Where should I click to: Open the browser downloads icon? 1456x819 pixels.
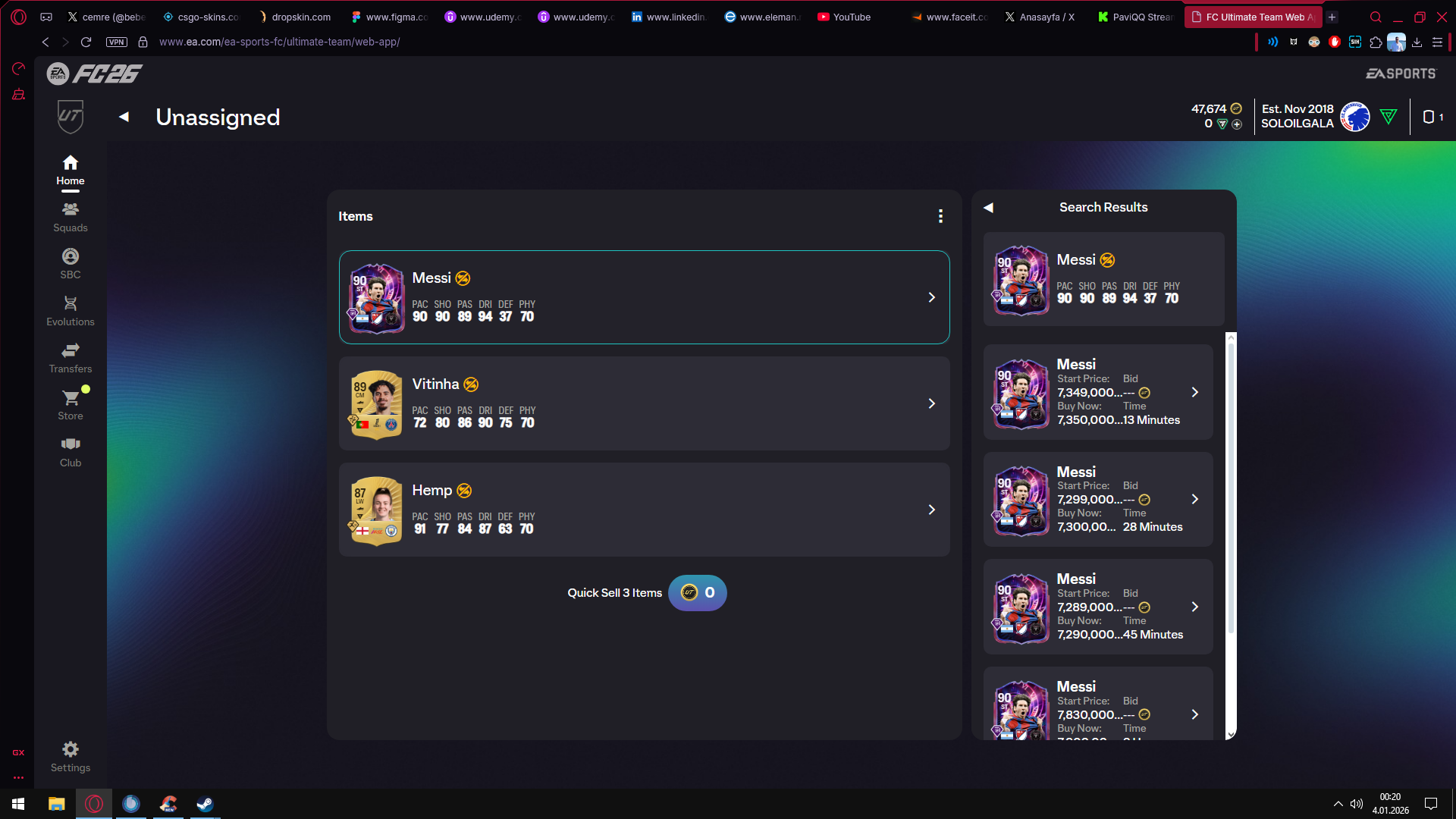click(1417, 42)
